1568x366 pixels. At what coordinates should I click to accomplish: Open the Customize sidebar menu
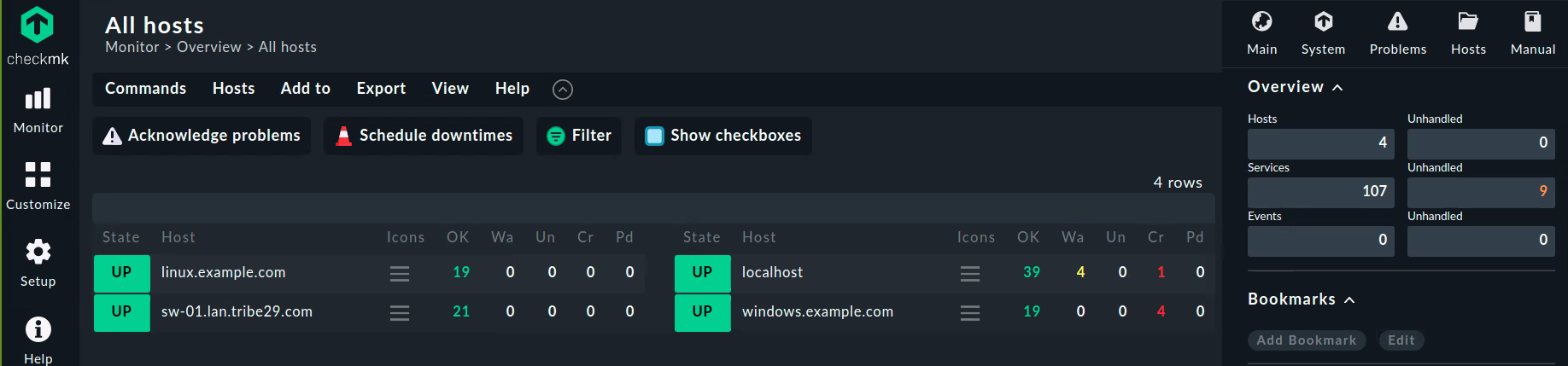click(x=38, y=186)
